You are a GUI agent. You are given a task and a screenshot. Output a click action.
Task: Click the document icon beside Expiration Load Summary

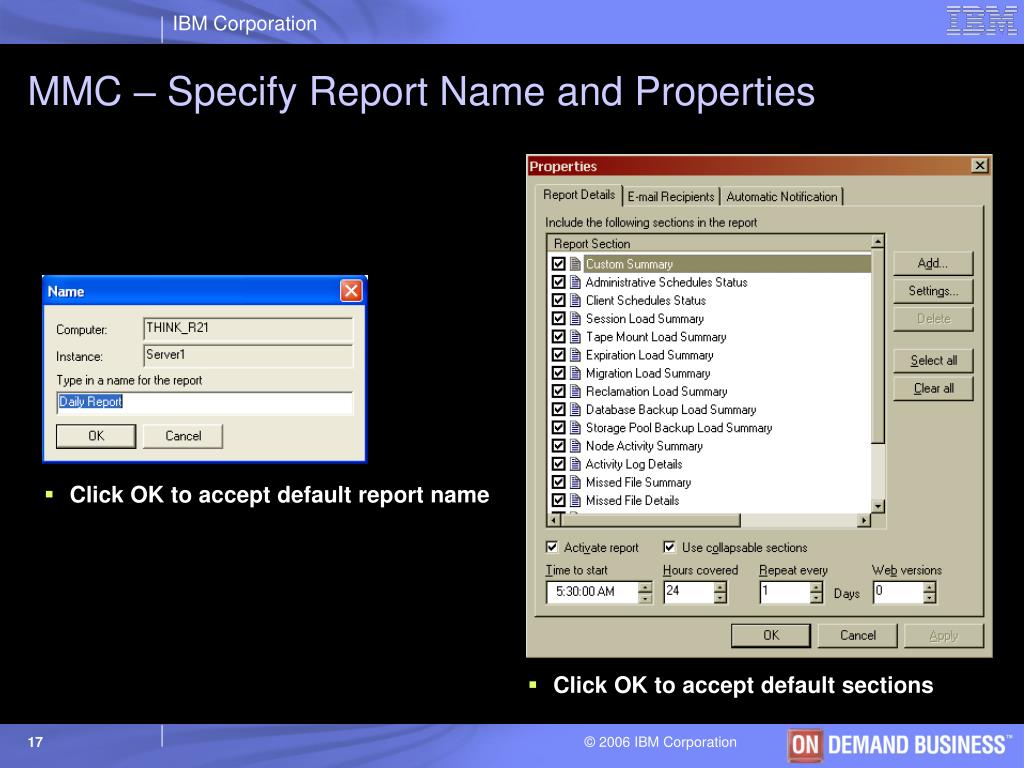point(575,355)
